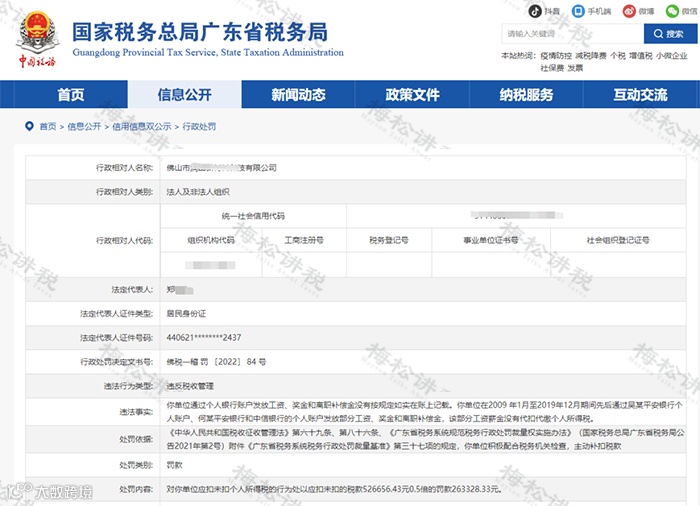This screenshot has height=506, width=700.
Task: Open the 纳税服务 navigation tab
Action: (526, 95)
